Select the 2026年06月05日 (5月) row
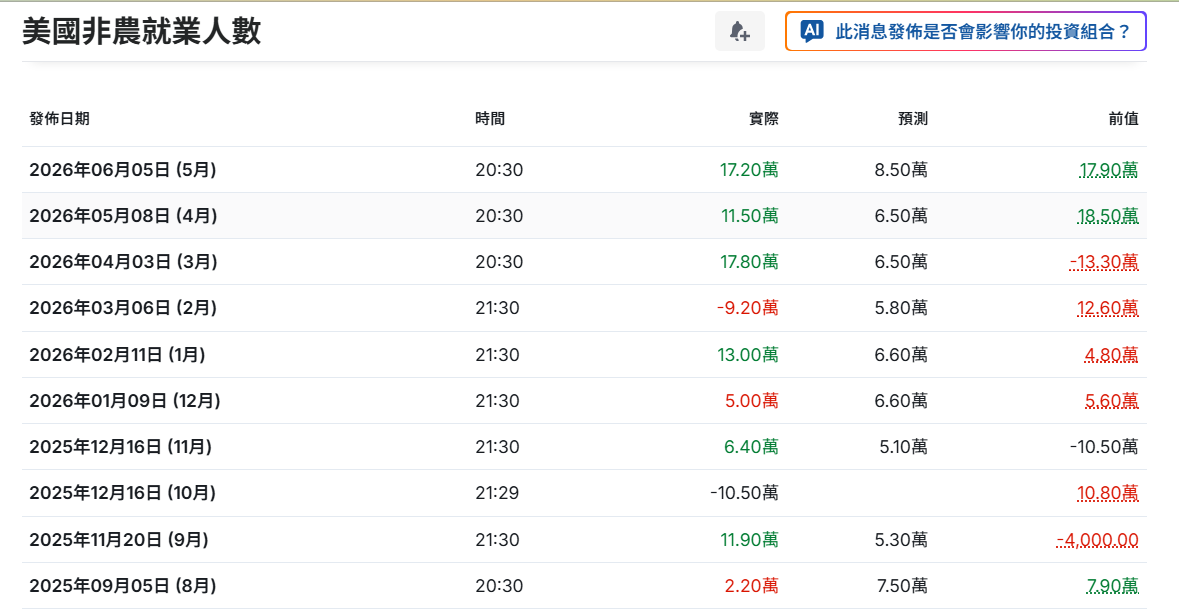Viewport: 1179px width, 613px height. (x=584, y=170)
